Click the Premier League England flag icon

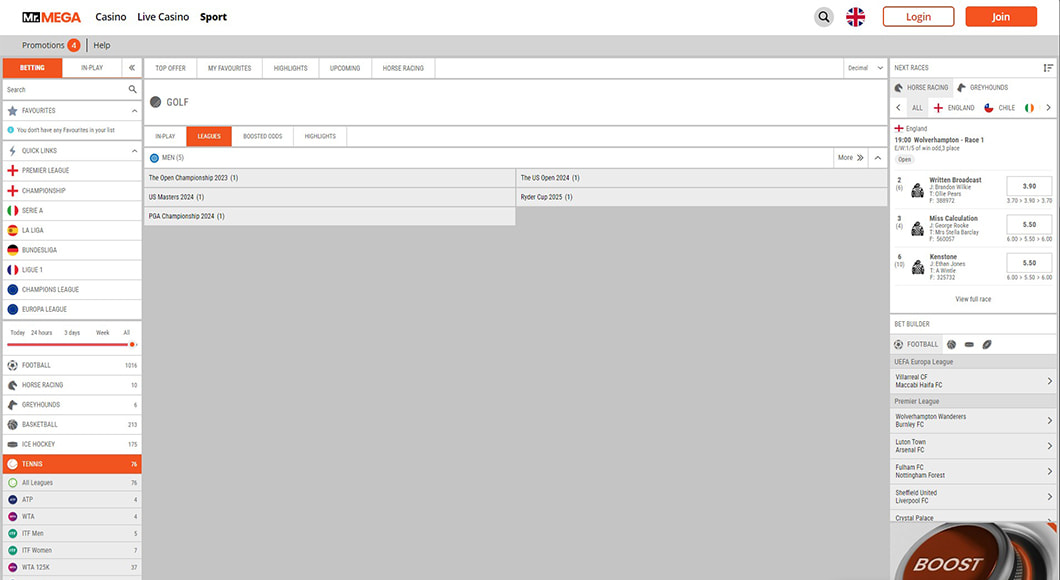12,170
